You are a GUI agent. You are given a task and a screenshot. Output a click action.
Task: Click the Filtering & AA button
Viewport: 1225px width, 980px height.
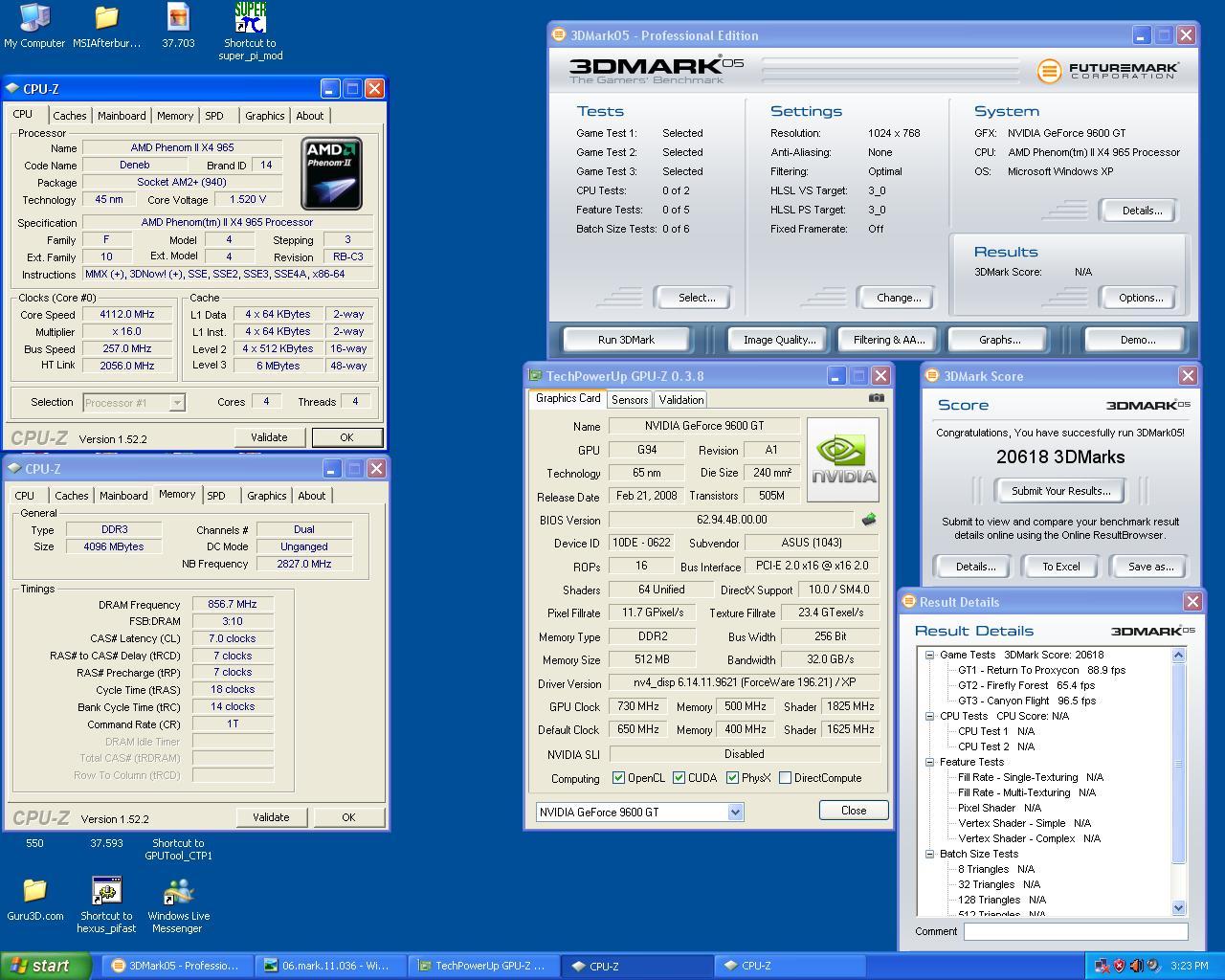pyautogui.click(x=889, y=340)
